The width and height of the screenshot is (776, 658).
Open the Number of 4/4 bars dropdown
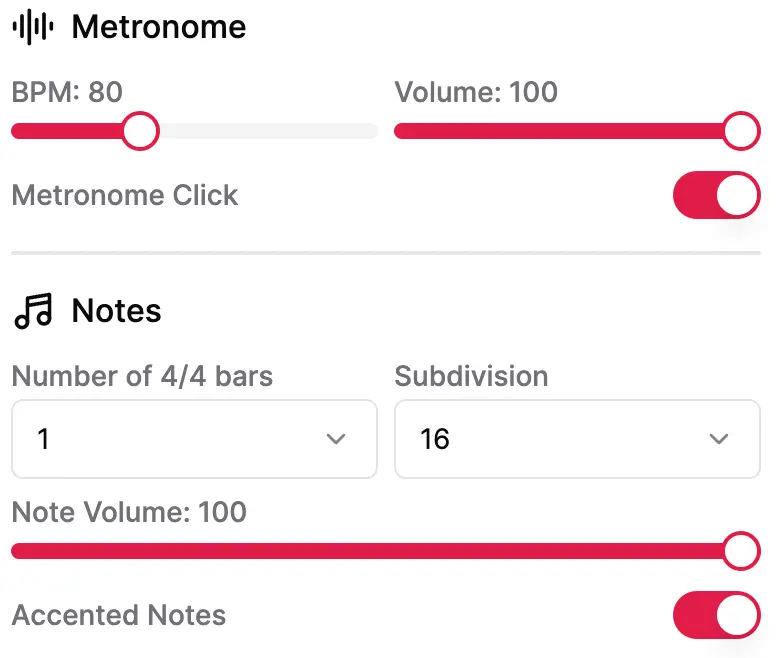point(194,439)
